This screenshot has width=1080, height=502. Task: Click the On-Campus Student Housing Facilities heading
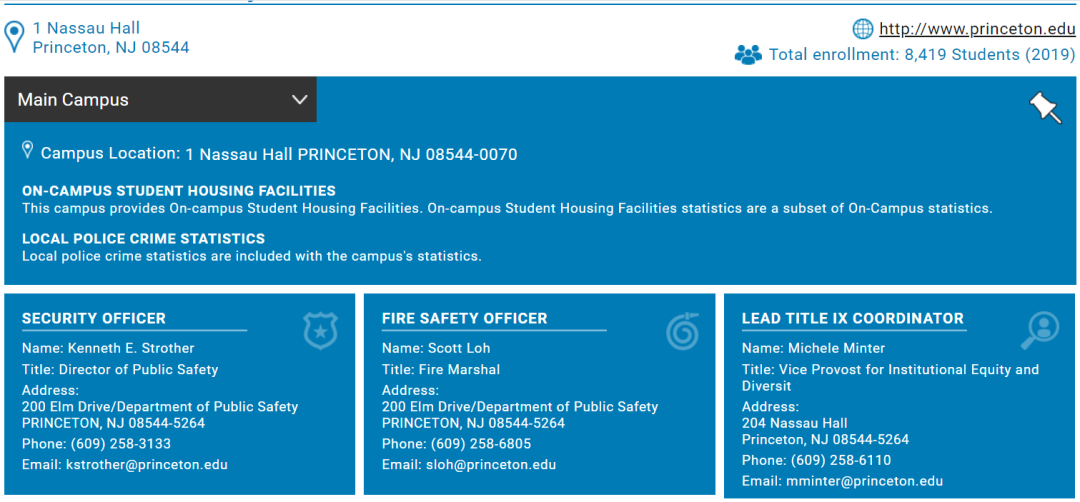point(179,191)
